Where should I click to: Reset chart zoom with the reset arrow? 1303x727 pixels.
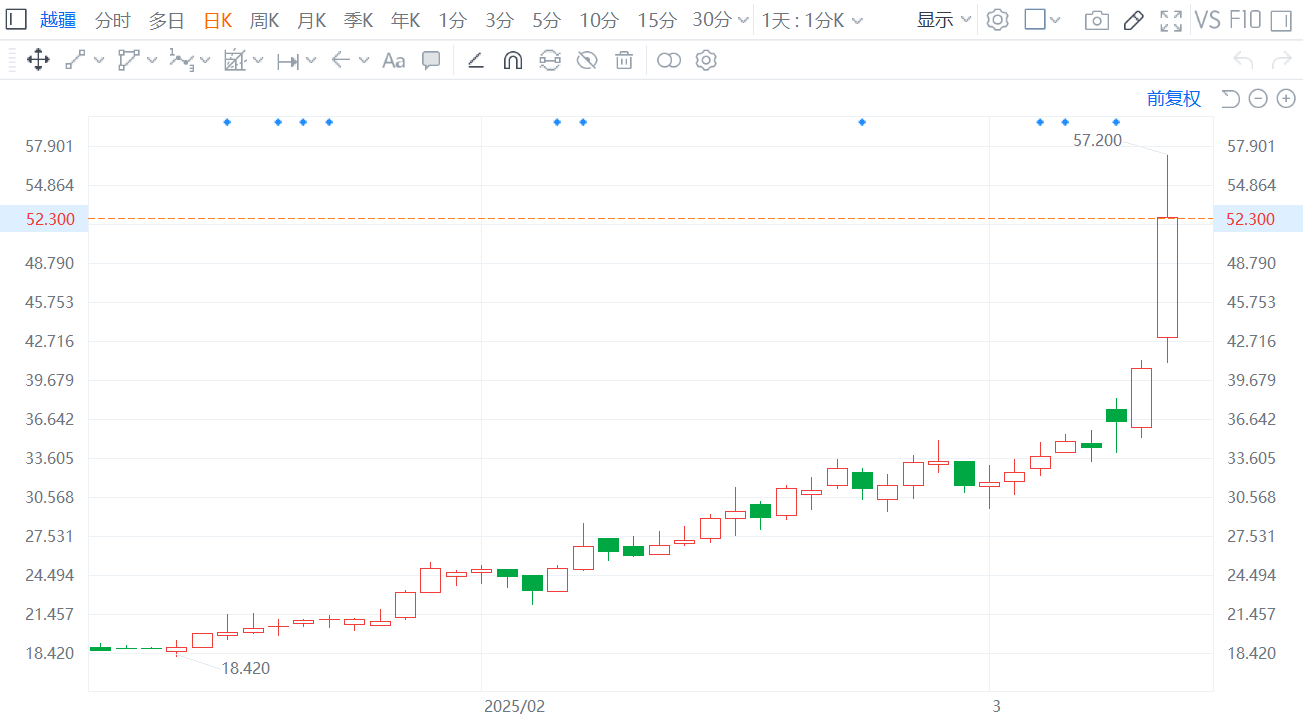tap(1231, 98)
